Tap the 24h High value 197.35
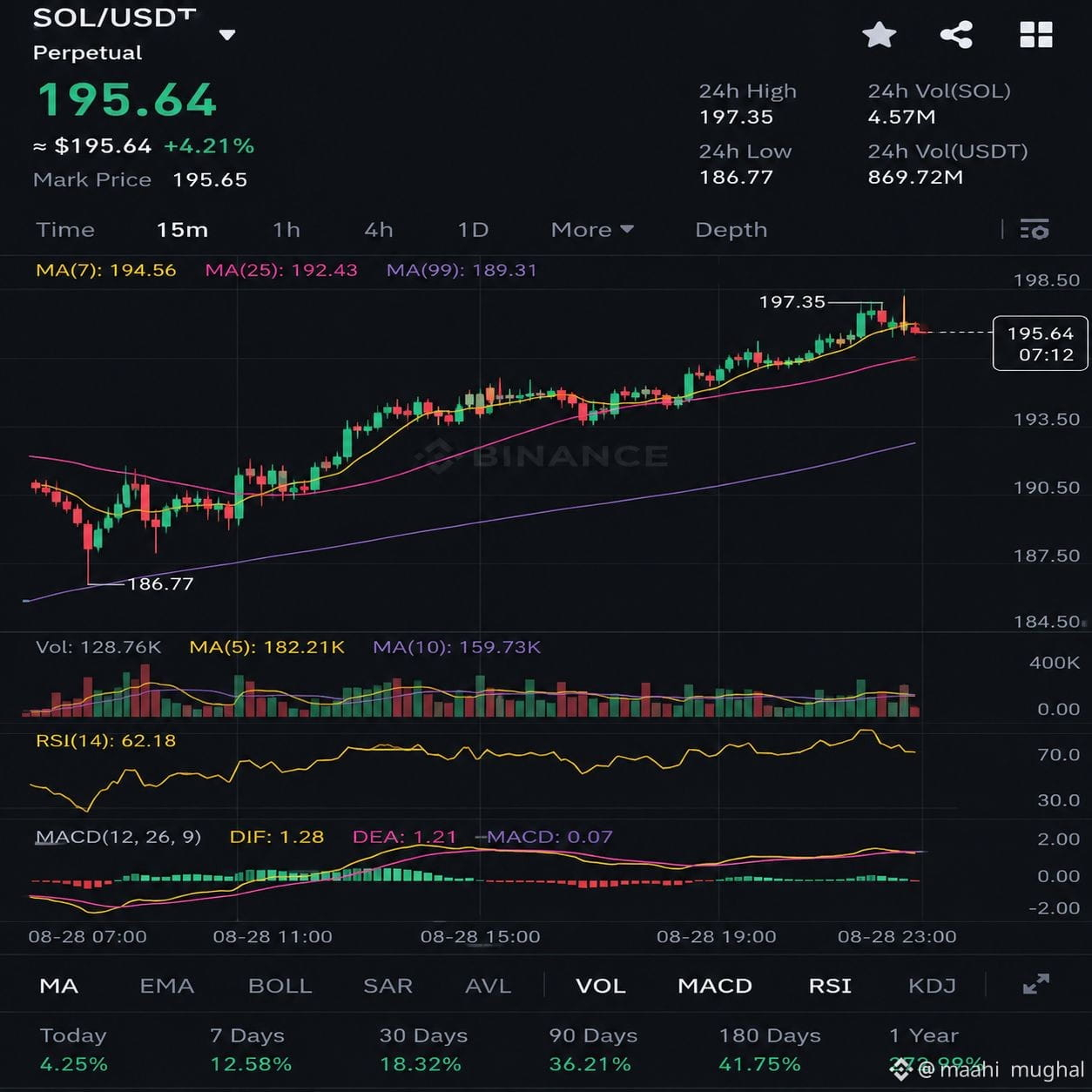Image resolution: width=1092 pixels, height=1092 pixels. [736, 117]
